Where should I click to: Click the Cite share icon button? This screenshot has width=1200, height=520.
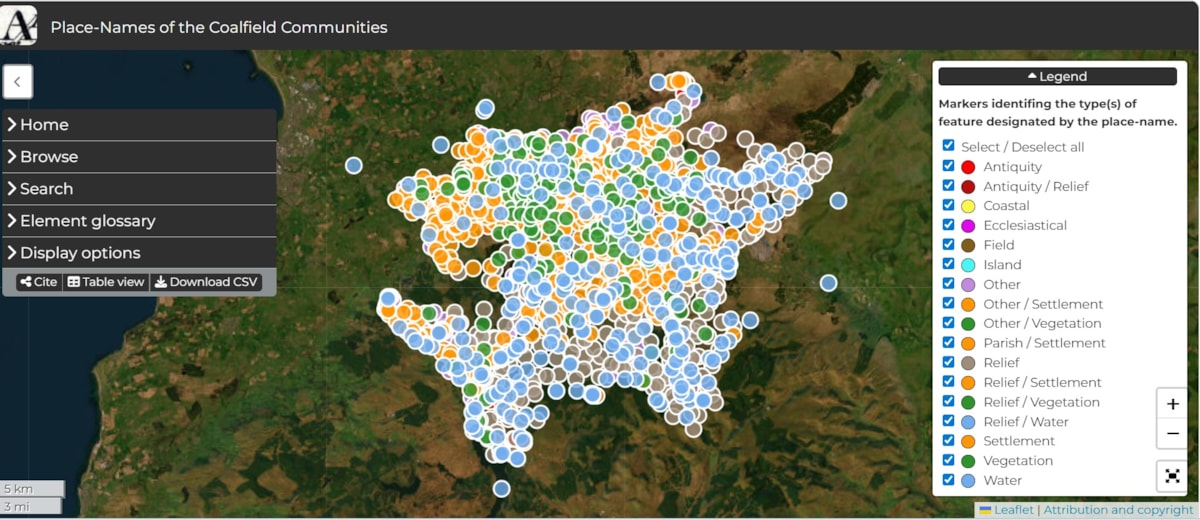pos(39,282)
